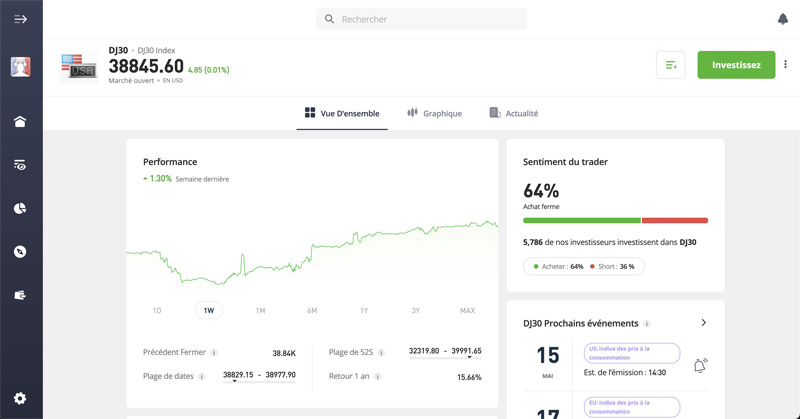Click the Plage de 52S range slider
The height and width of the screenshot is (419, 800).
(445, 358)
